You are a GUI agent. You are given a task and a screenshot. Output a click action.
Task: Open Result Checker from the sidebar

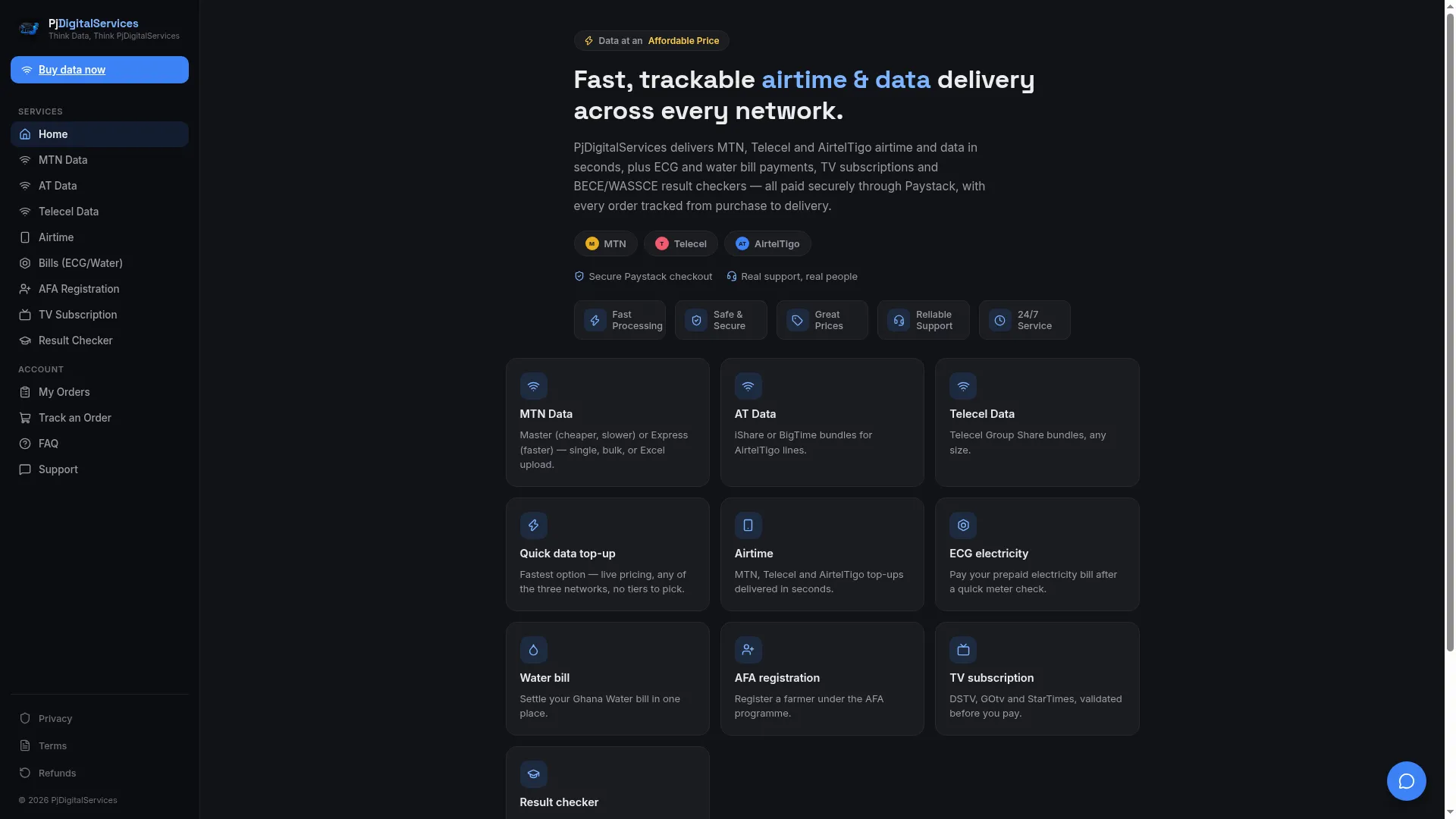click(x=99, y=340)
